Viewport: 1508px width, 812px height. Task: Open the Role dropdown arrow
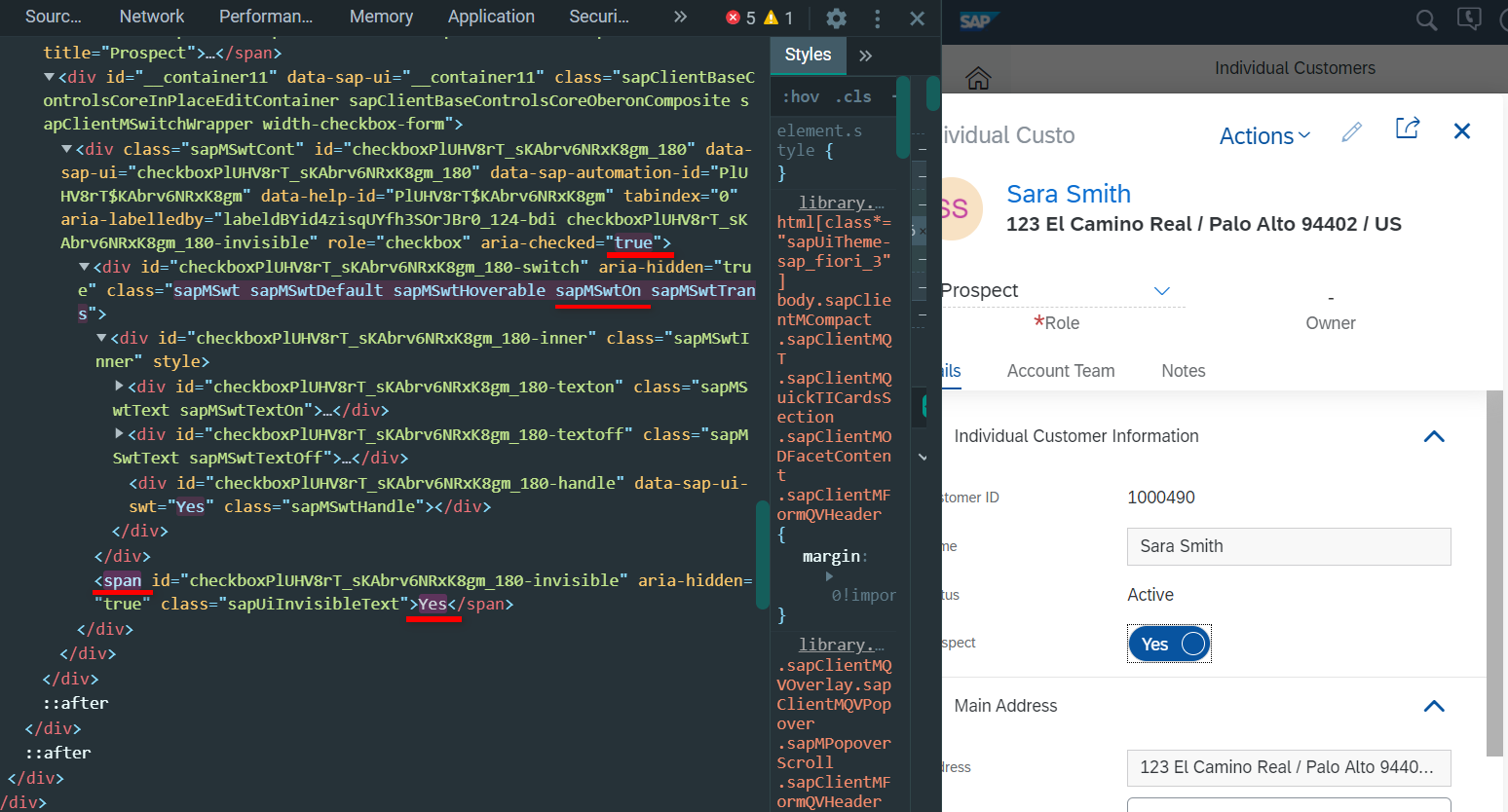(x=1161, y=291)
